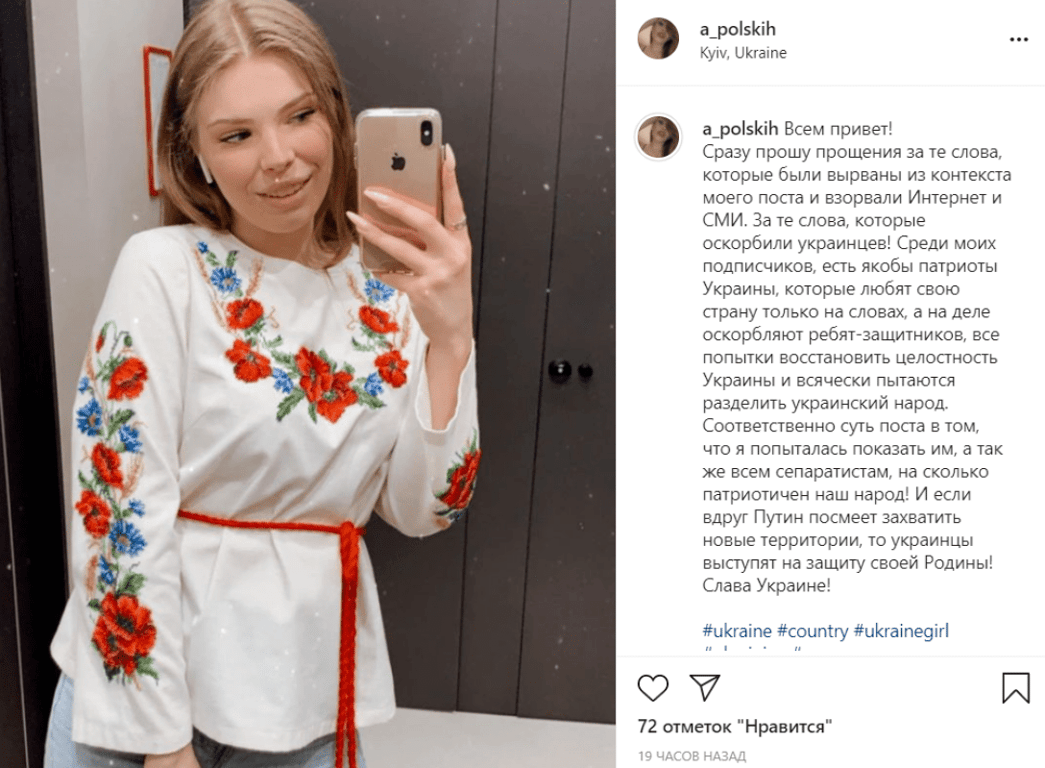The width and height of the screenshot is (1045, 768).
Task: Open the Kyiv, Ukraine location link
Action: pyautogui.click(x=743, y=53)
